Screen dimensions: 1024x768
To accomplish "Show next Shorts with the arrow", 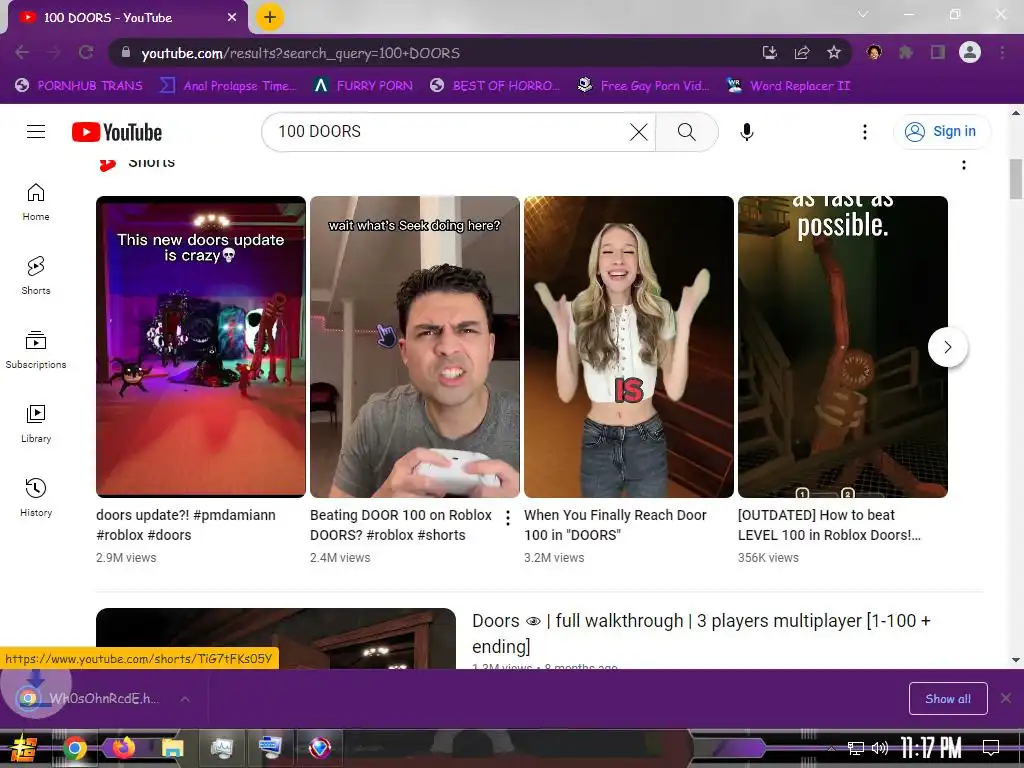I will [x=948, y=347].
